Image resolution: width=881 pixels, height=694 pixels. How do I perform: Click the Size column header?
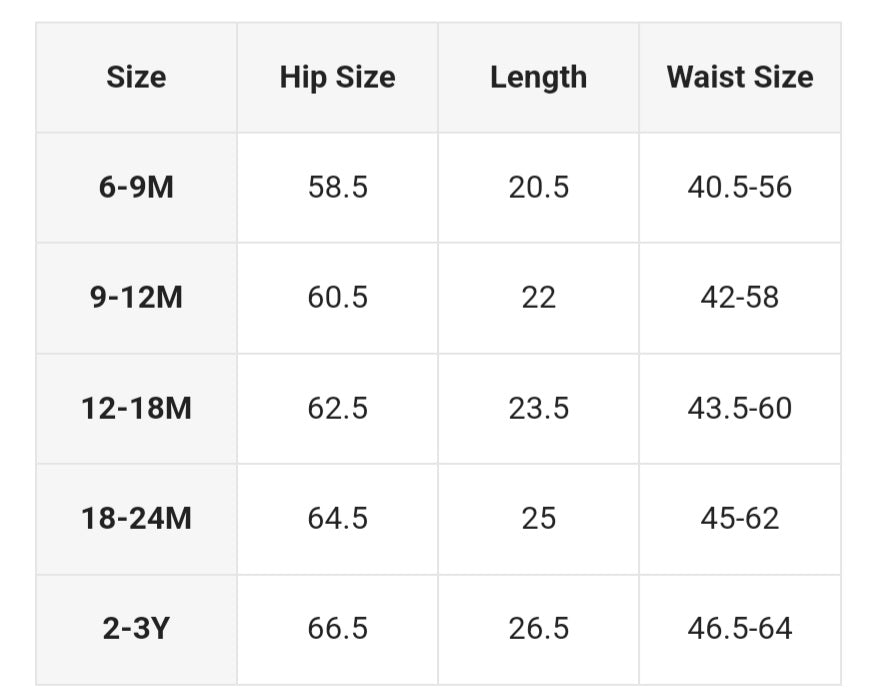click(136, 78)
